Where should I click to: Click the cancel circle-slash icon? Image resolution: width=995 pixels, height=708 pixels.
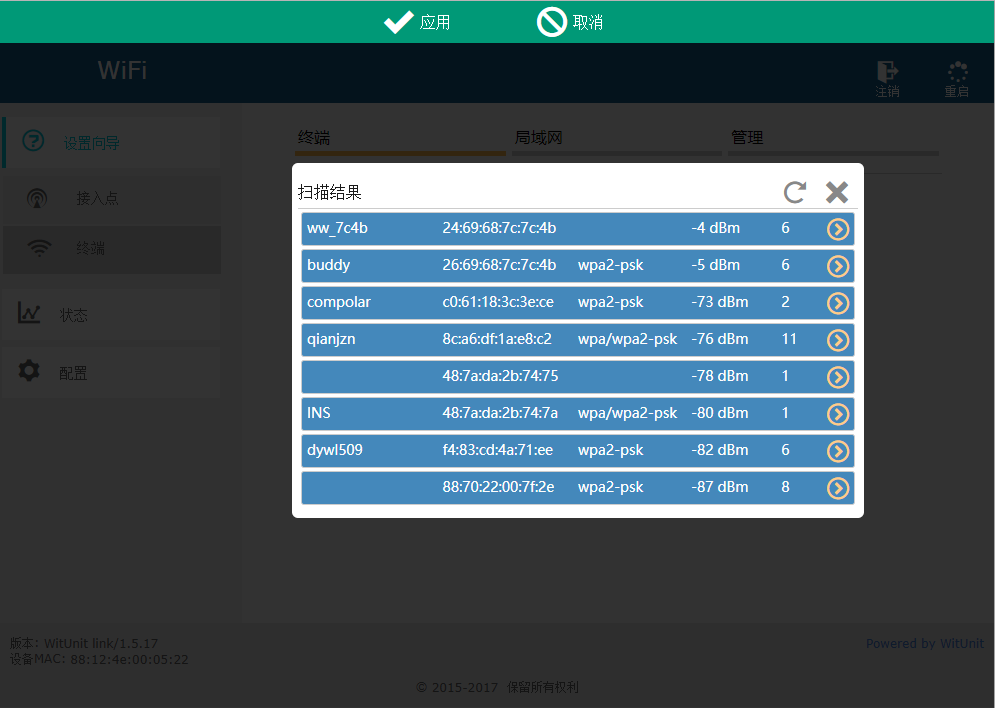551,22
